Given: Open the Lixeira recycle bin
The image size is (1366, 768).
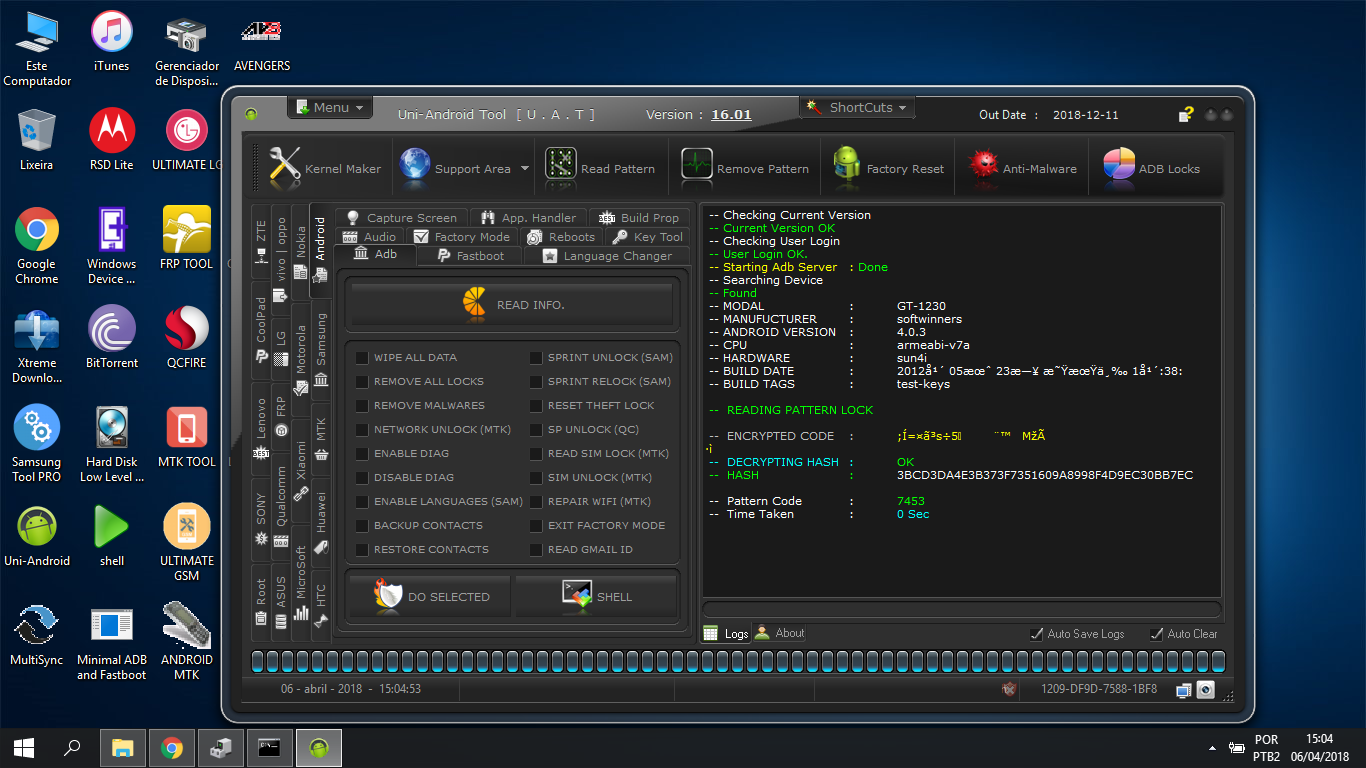Looking at the screenshot, I should tap(37, 139).
